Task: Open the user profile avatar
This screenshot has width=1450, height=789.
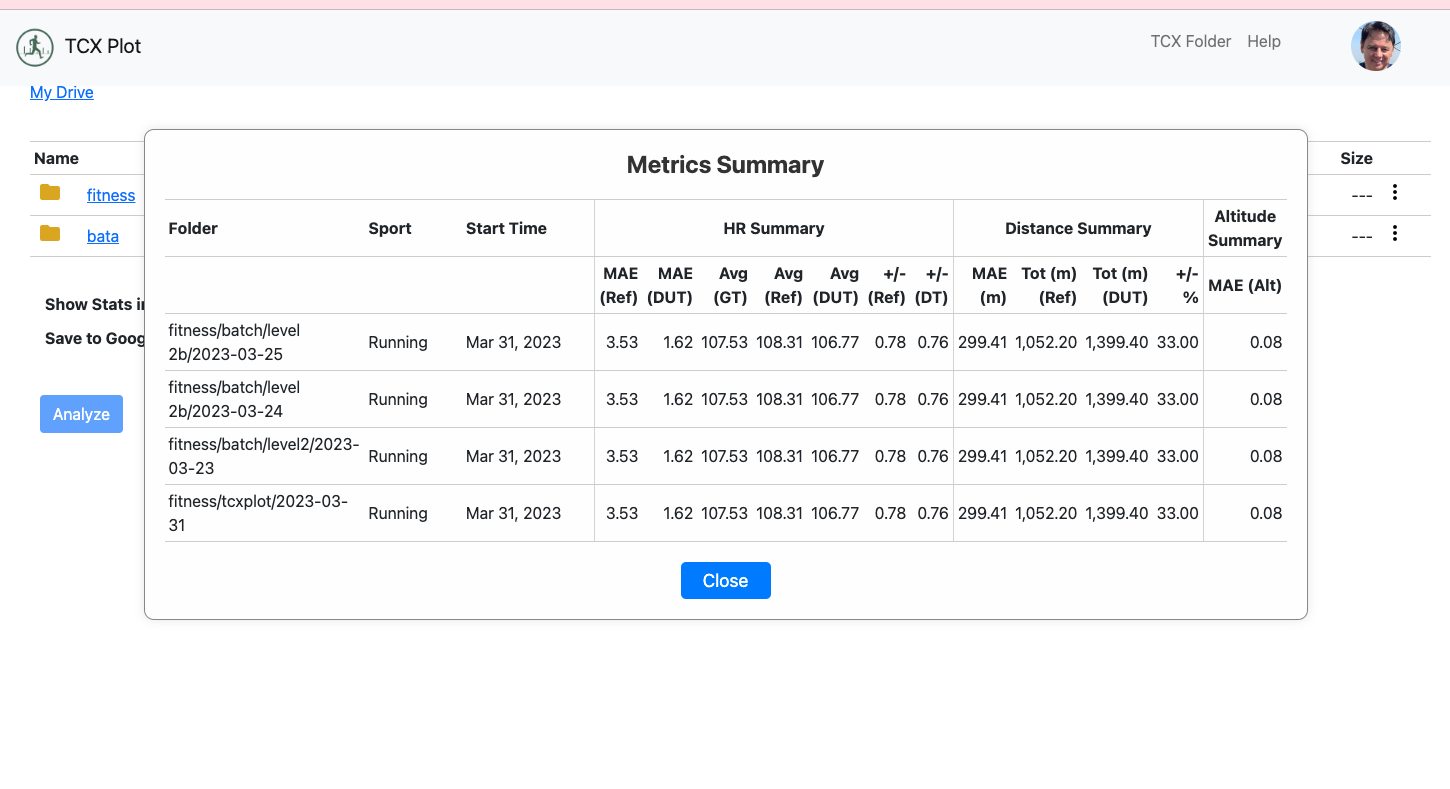Action: click(1376, 46)
